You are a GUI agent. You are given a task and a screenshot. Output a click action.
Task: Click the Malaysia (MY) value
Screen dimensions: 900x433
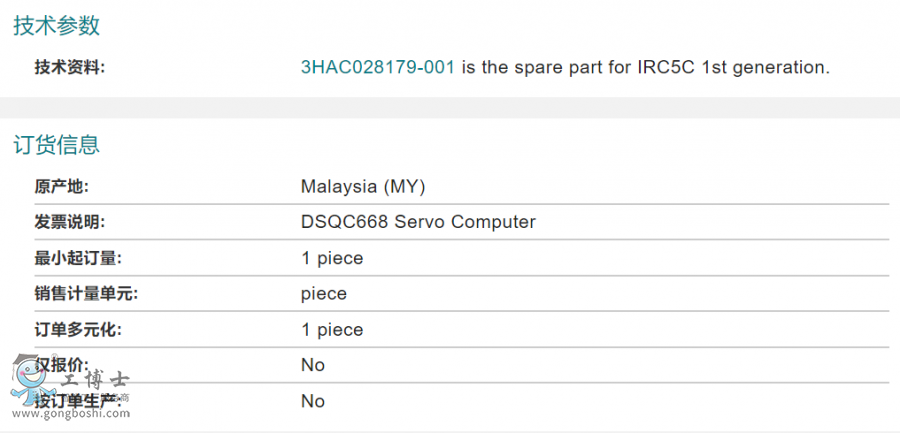(x=363, y=187)
